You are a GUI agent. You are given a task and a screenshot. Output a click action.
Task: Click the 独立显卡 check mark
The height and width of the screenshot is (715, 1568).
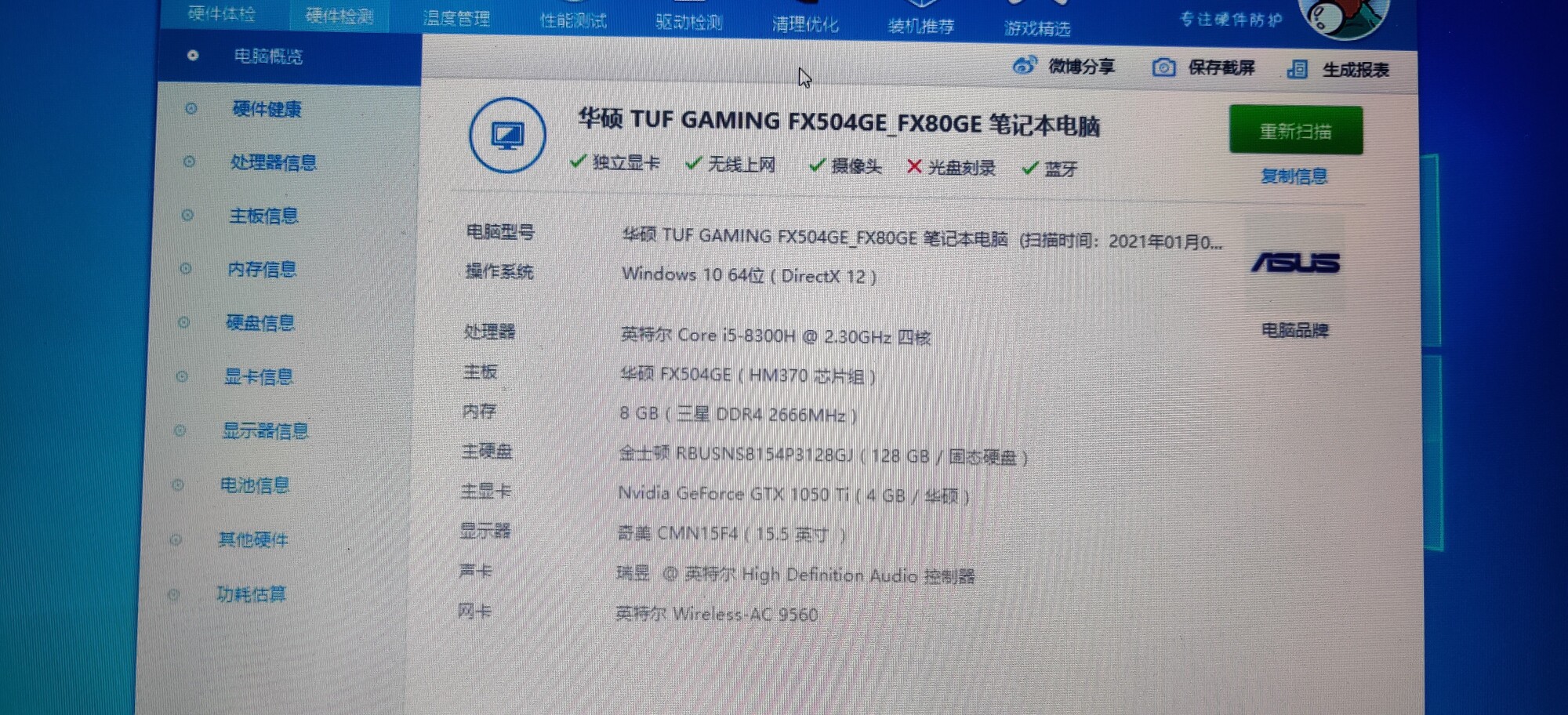(x=579, y=161)
